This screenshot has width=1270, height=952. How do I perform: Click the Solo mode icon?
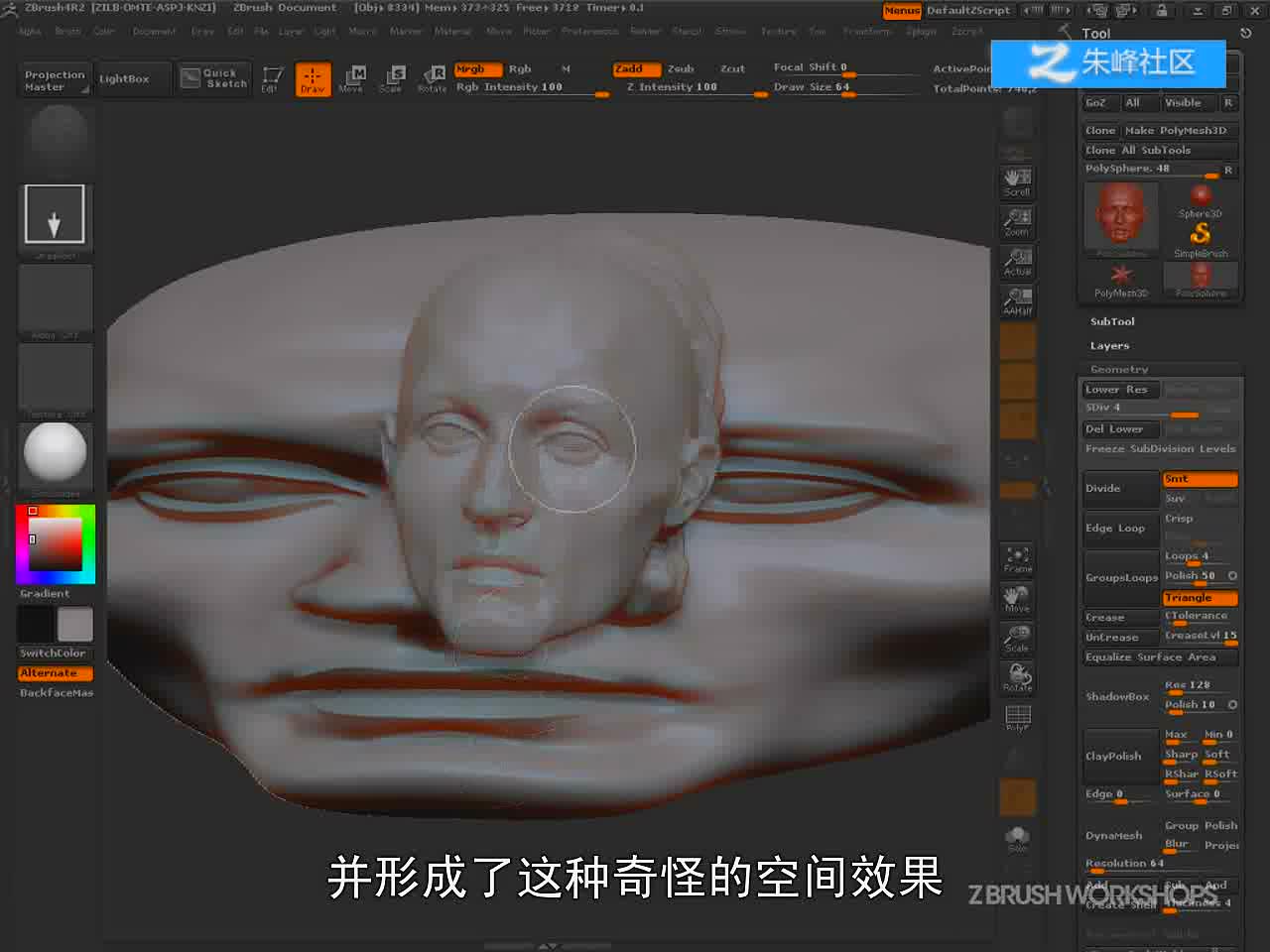[1017, 839]
